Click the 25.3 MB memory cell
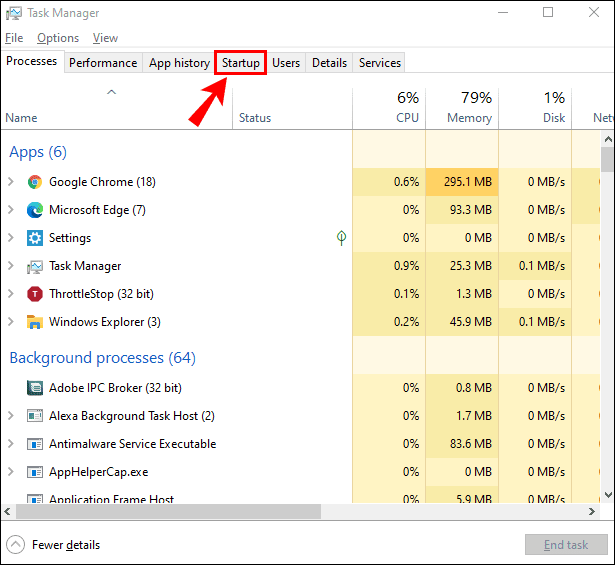The height and width of the screenshot is (565, 615). coord(462,266)
